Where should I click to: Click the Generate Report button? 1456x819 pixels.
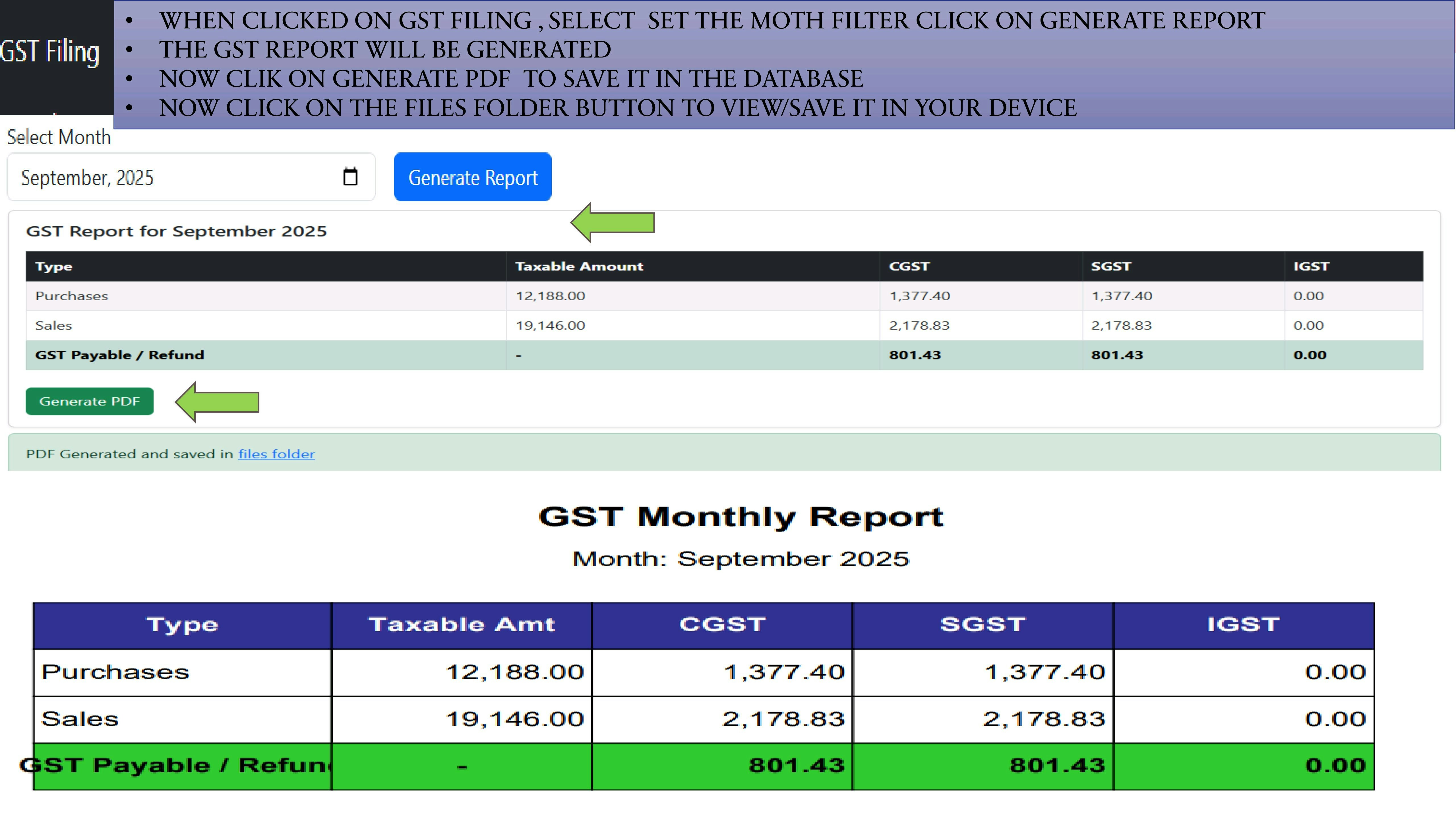473,177
